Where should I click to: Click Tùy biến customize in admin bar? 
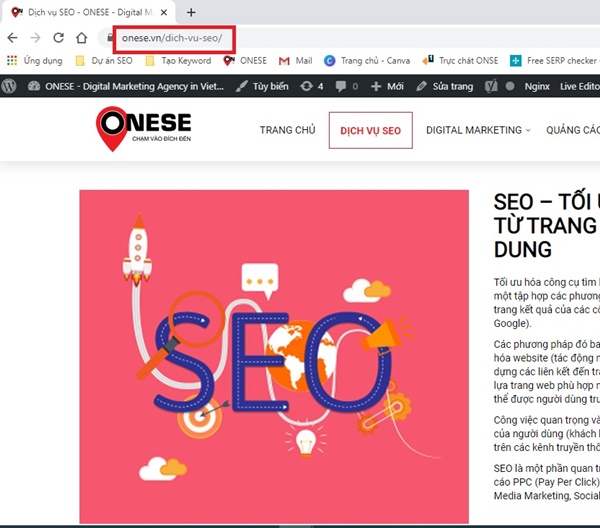262,86
